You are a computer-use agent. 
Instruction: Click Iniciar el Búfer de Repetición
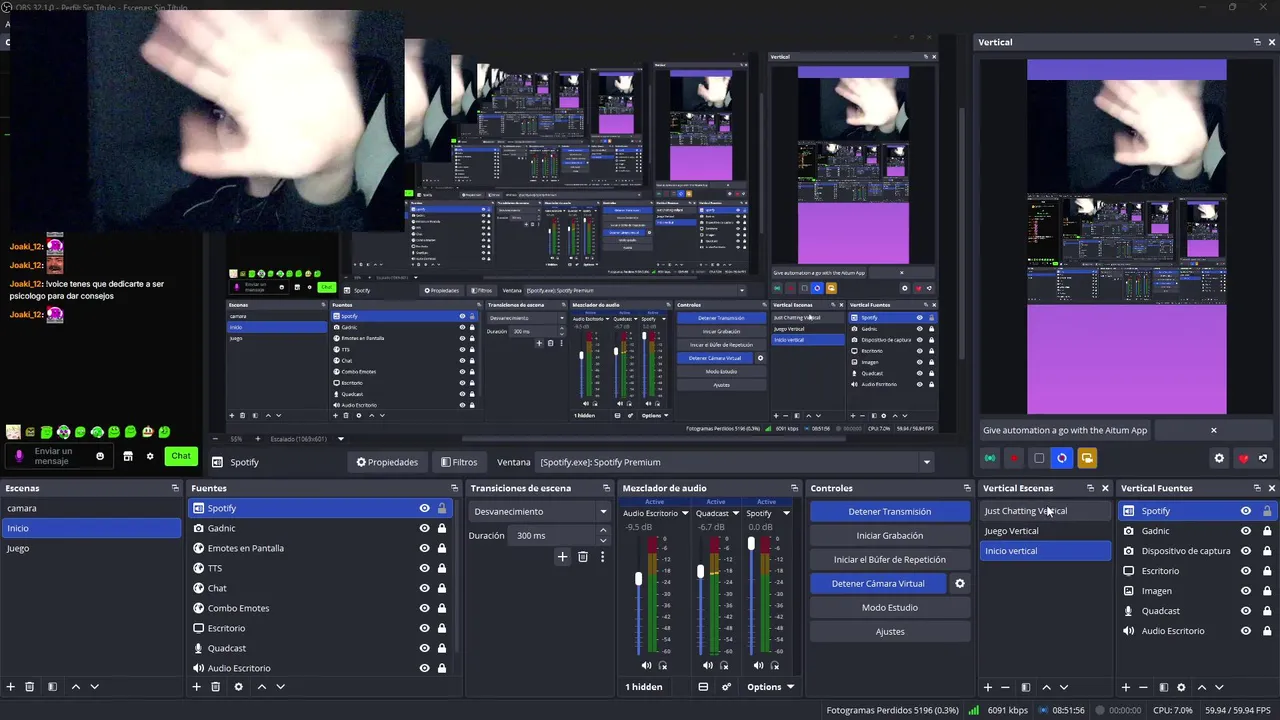coord(890,559)
